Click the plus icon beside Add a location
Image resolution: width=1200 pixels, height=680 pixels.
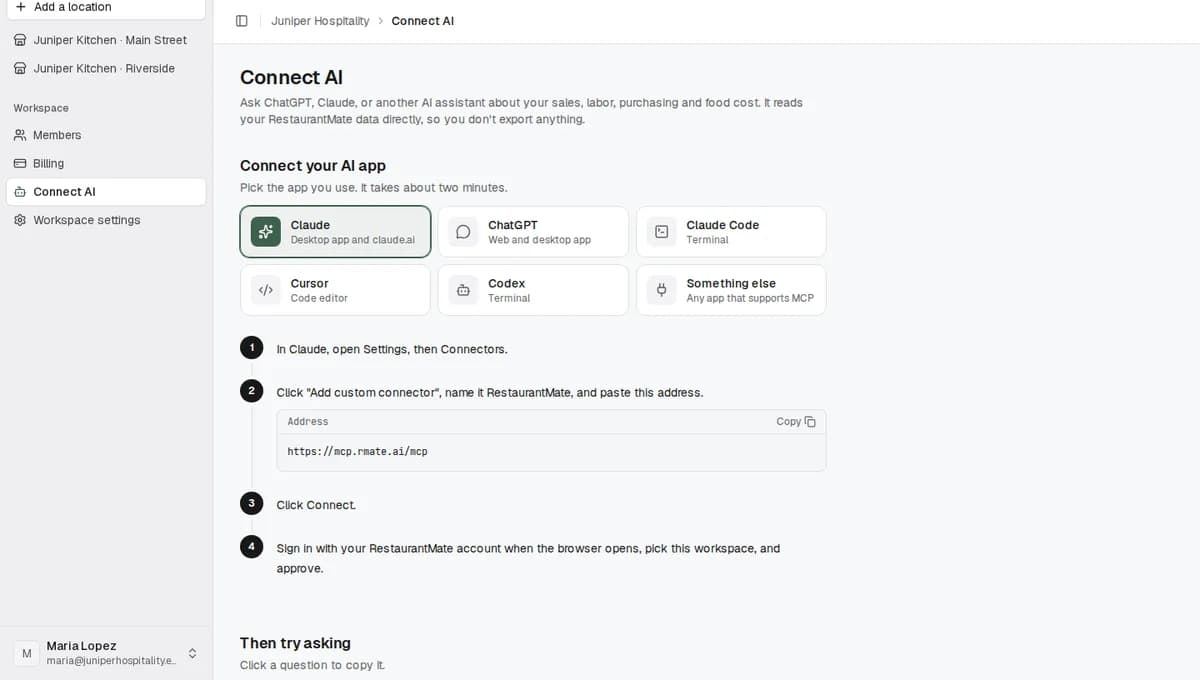click(x=20, y=7)
